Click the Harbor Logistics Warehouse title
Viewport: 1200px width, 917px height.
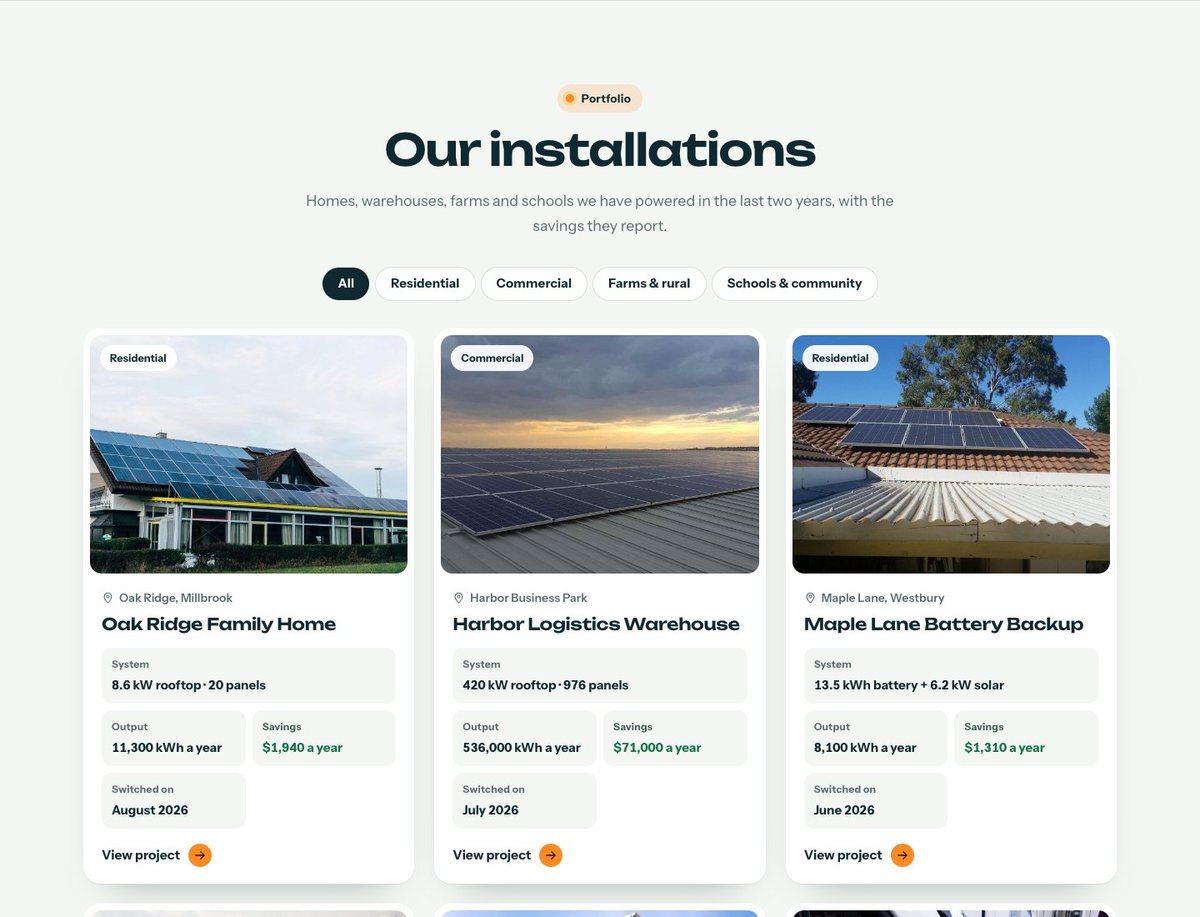[x=596, y=624]
